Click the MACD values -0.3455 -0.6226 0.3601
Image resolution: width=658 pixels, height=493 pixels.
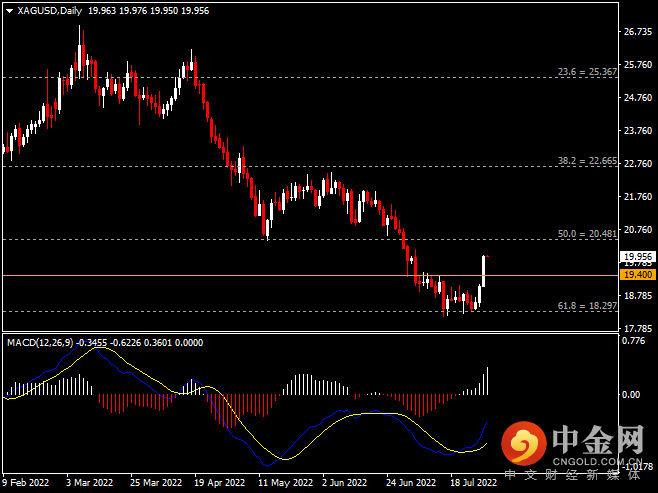click(x=124, y=343)
